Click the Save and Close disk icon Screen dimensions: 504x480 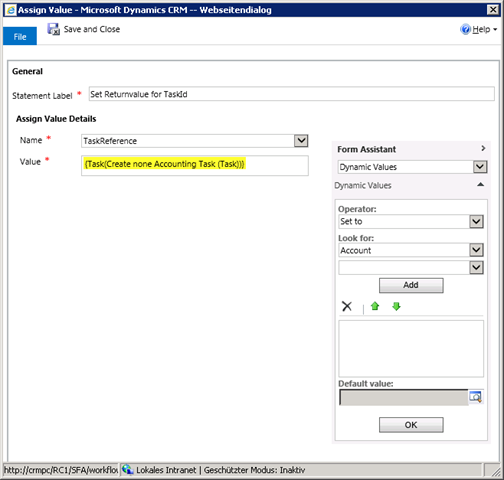pyautogui.click(x=53, y=29)
